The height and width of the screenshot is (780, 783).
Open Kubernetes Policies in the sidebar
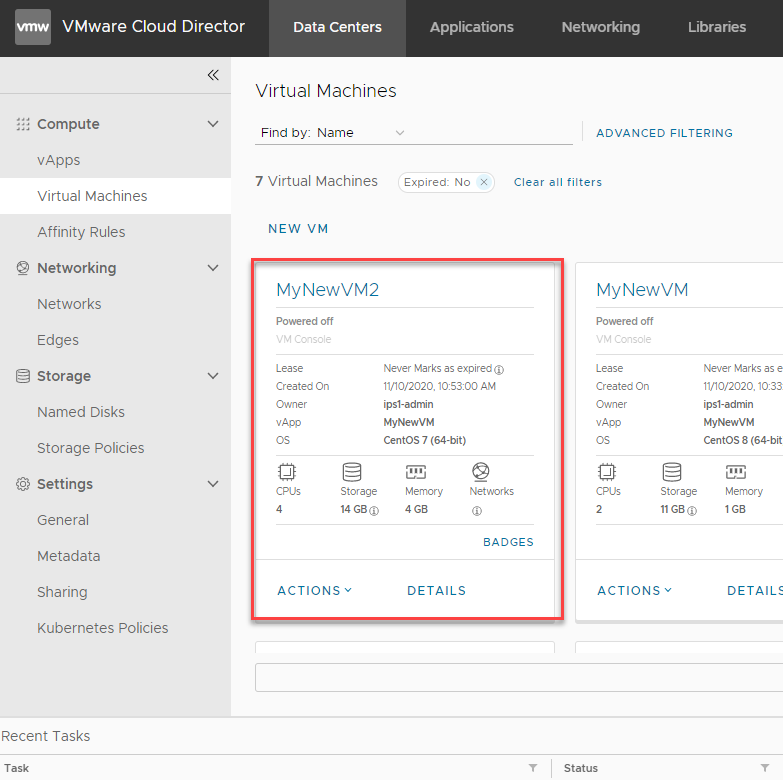tap(102, 628)
